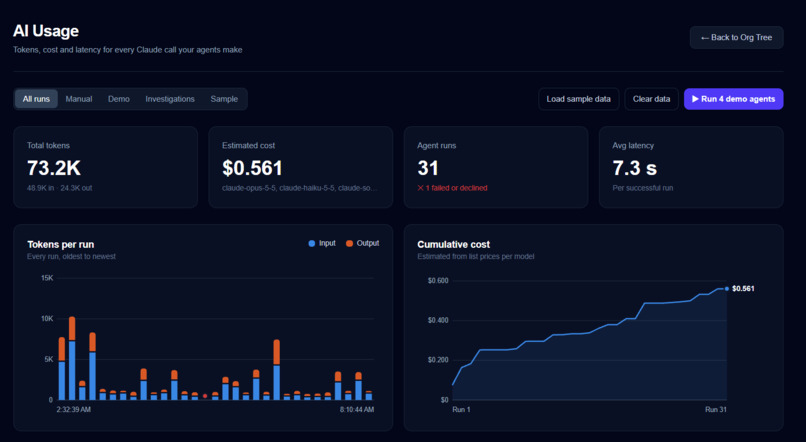Select the All runs tab
The height and width of the screenshot is (442, 806).
tap(36, 99)
